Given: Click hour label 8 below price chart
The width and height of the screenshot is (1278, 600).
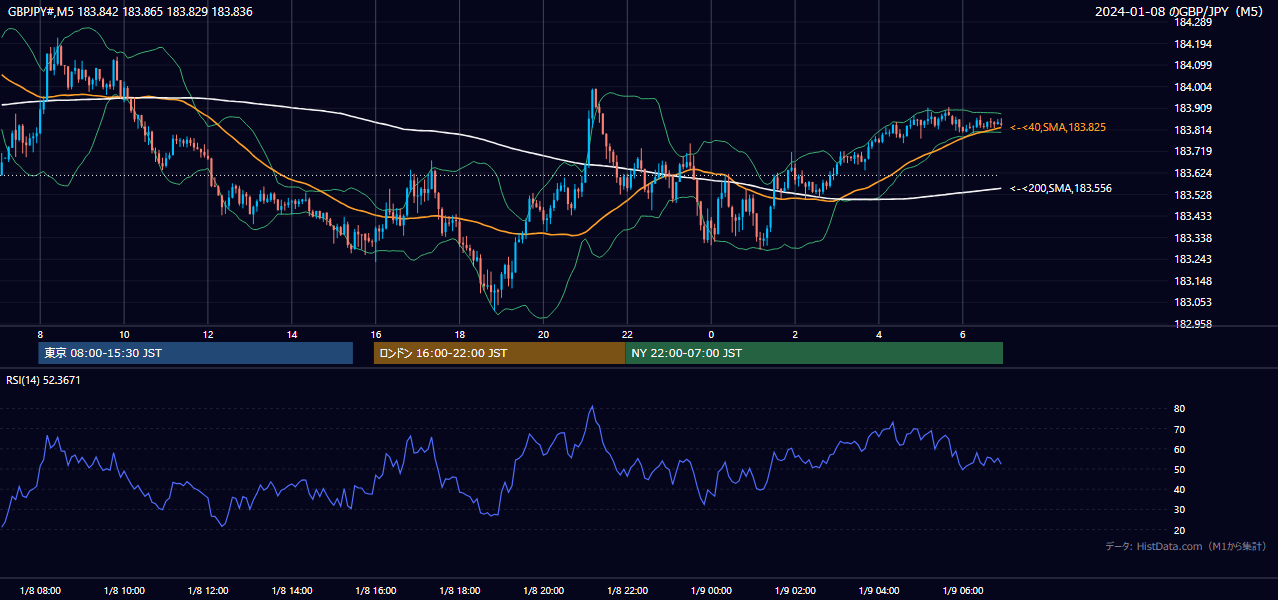Looking at the screenshot, I should click(40, 334).
